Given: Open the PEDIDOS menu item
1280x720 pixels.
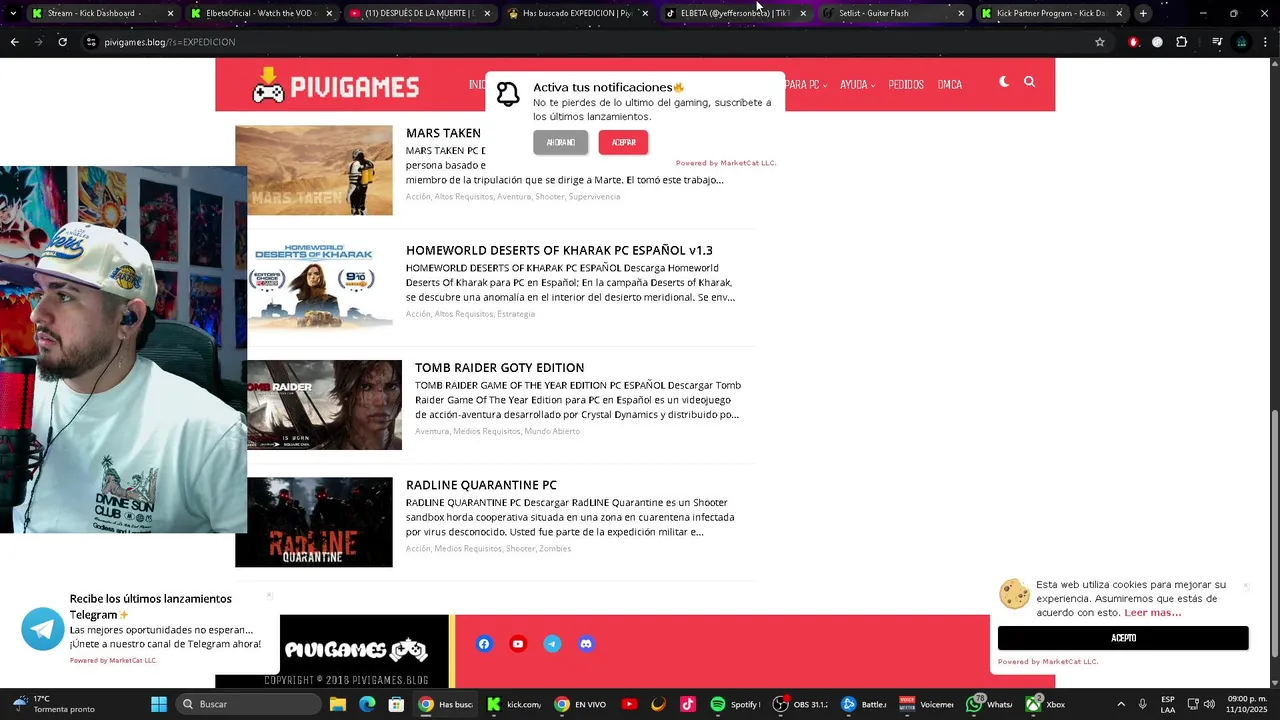Looking at the screenshot, I should (906, 85).
